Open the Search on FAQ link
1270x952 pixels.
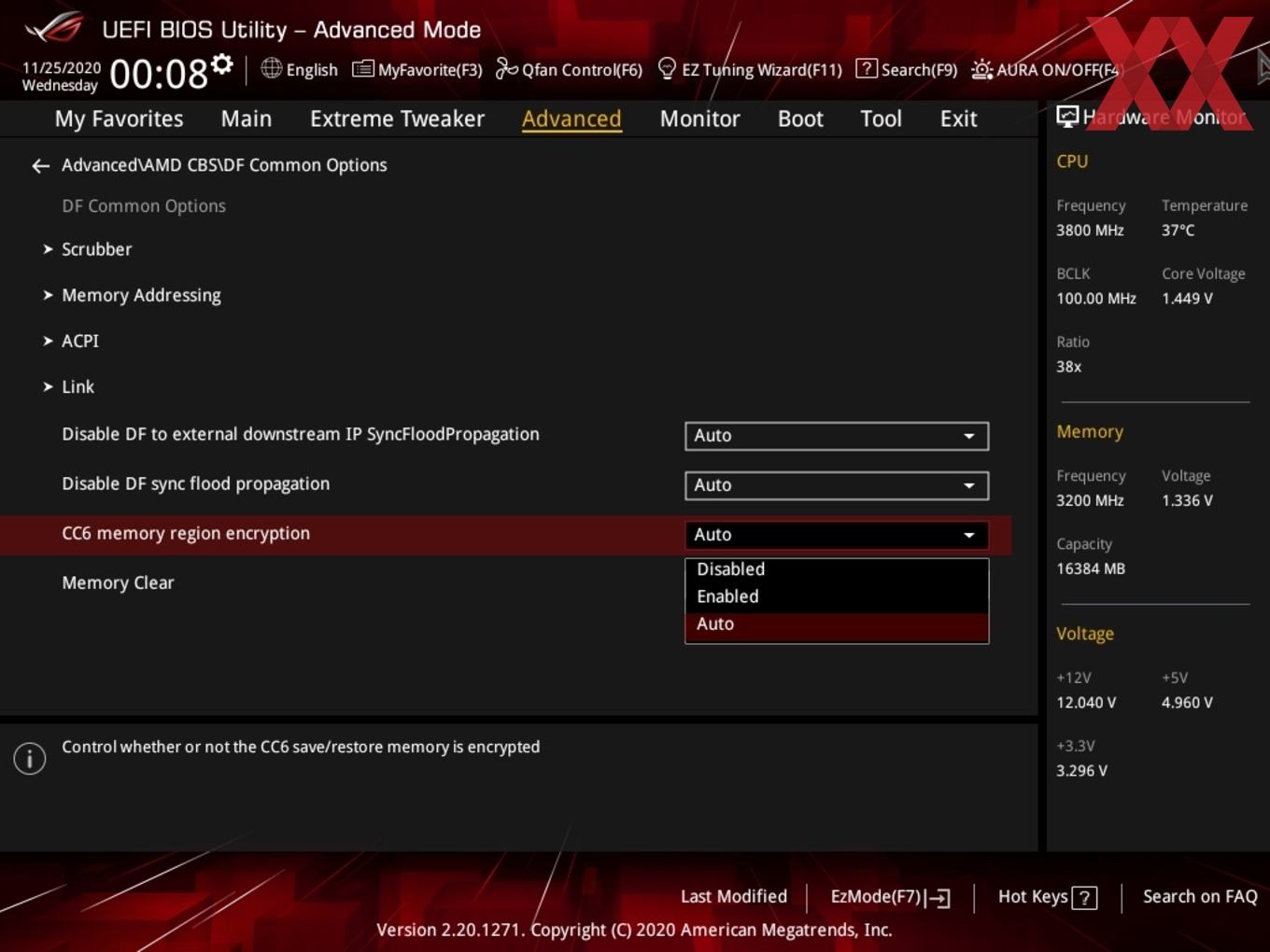pyautogui.click(x=1200, y=897)
